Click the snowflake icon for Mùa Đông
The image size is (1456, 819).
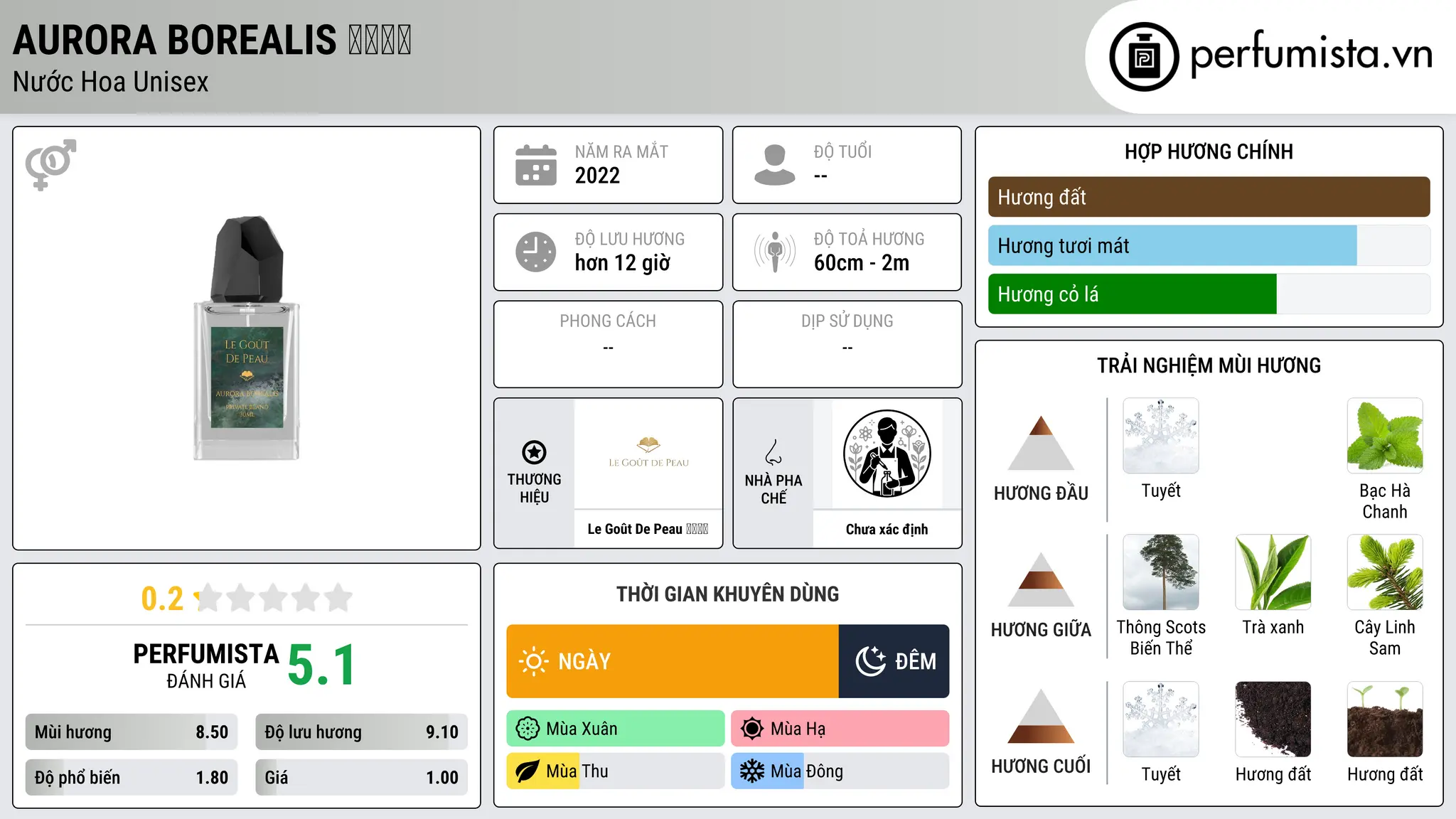(752, 771)
